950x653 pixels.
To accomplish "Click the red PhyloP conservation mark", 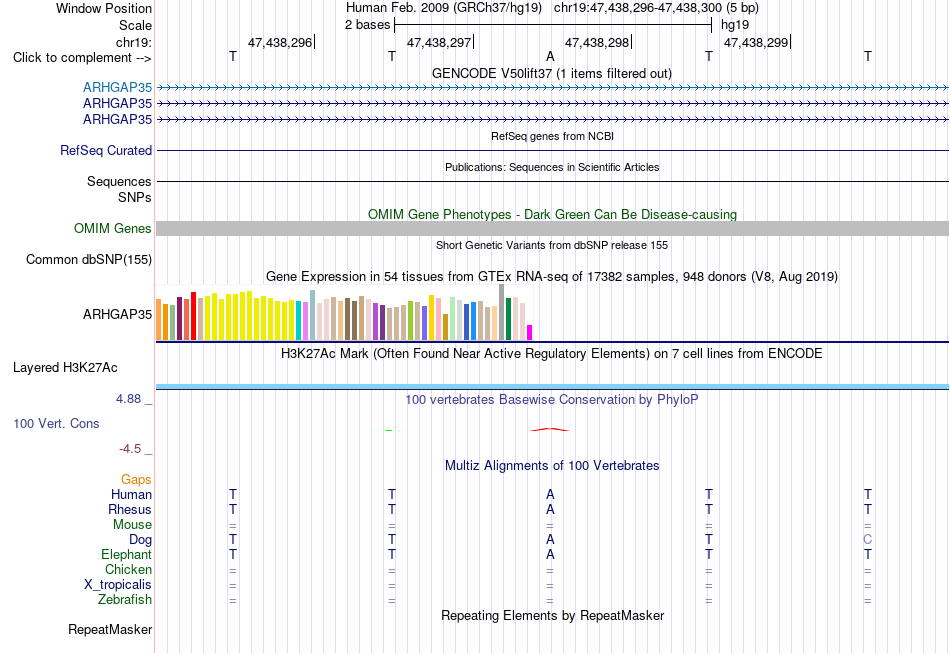I will point(550,429).
